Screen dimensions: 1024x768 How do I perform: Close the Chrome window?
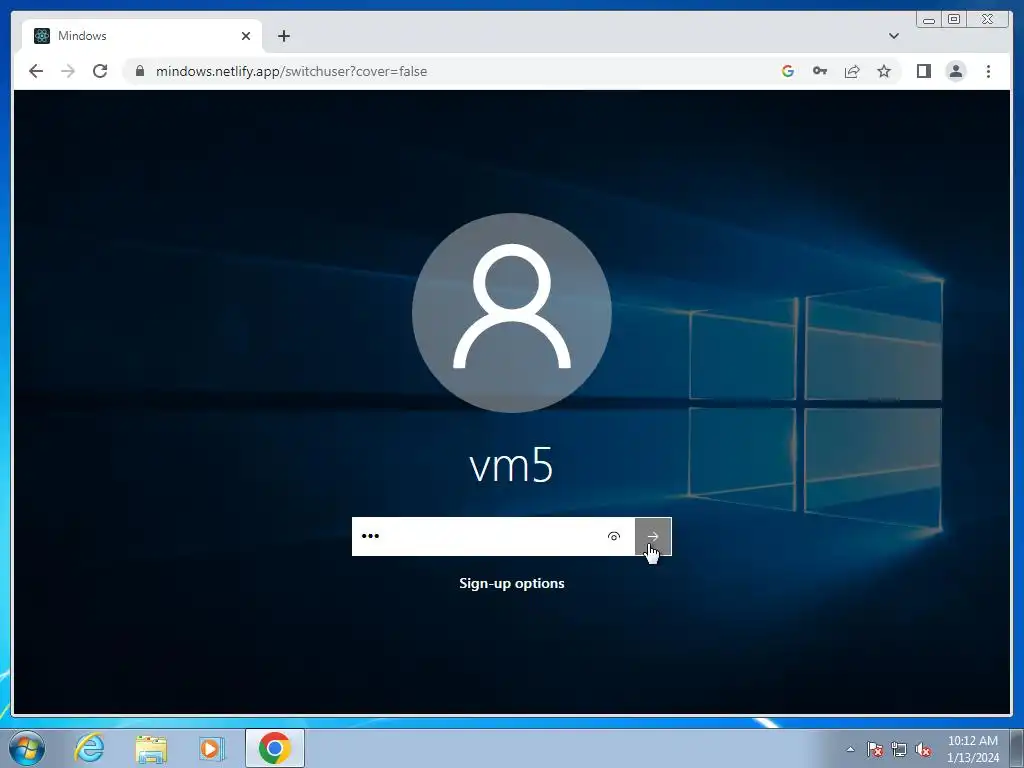[x=988, y=20]
